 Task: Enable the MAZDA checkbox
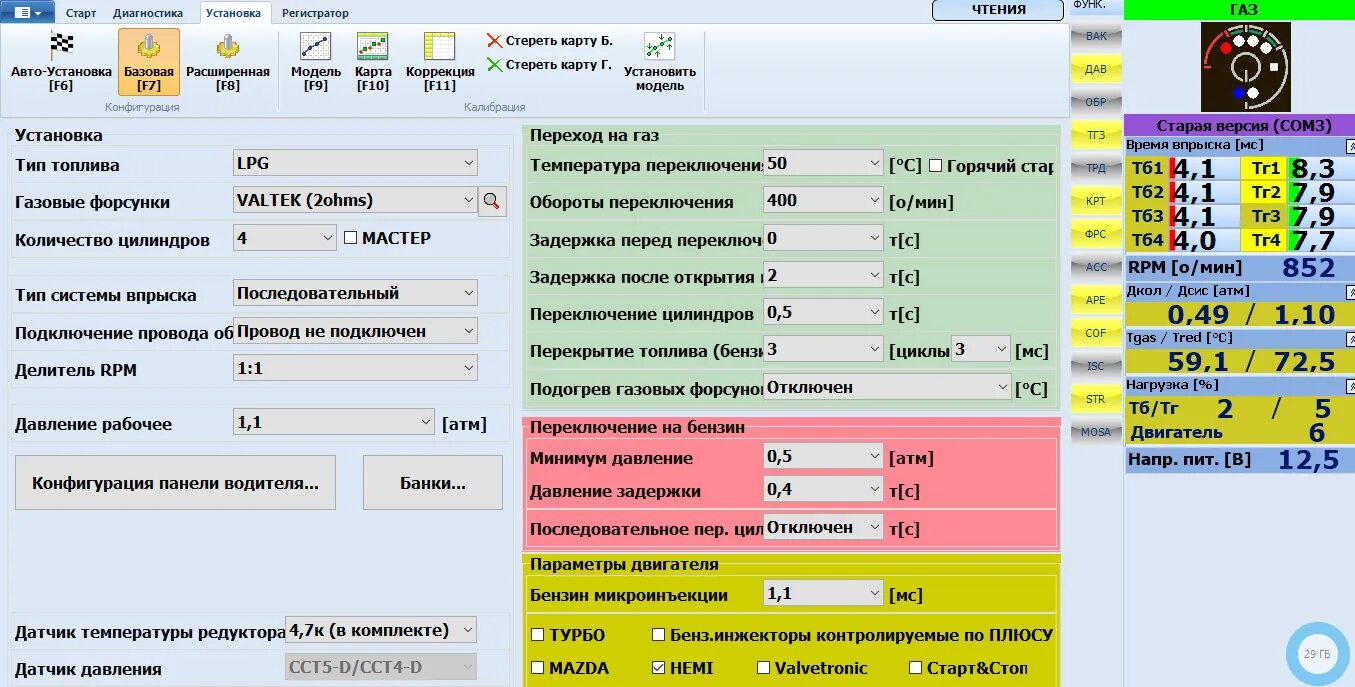[x=537, y=668]
